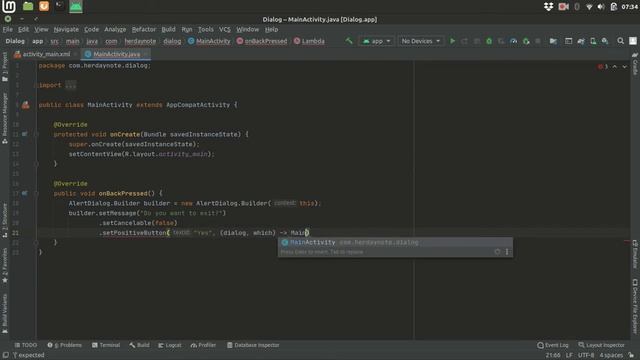Viewport: 640px width, 360px height.
Task: Click the class gutter icon beside MainActivity declaration
Action: (26, 105)
